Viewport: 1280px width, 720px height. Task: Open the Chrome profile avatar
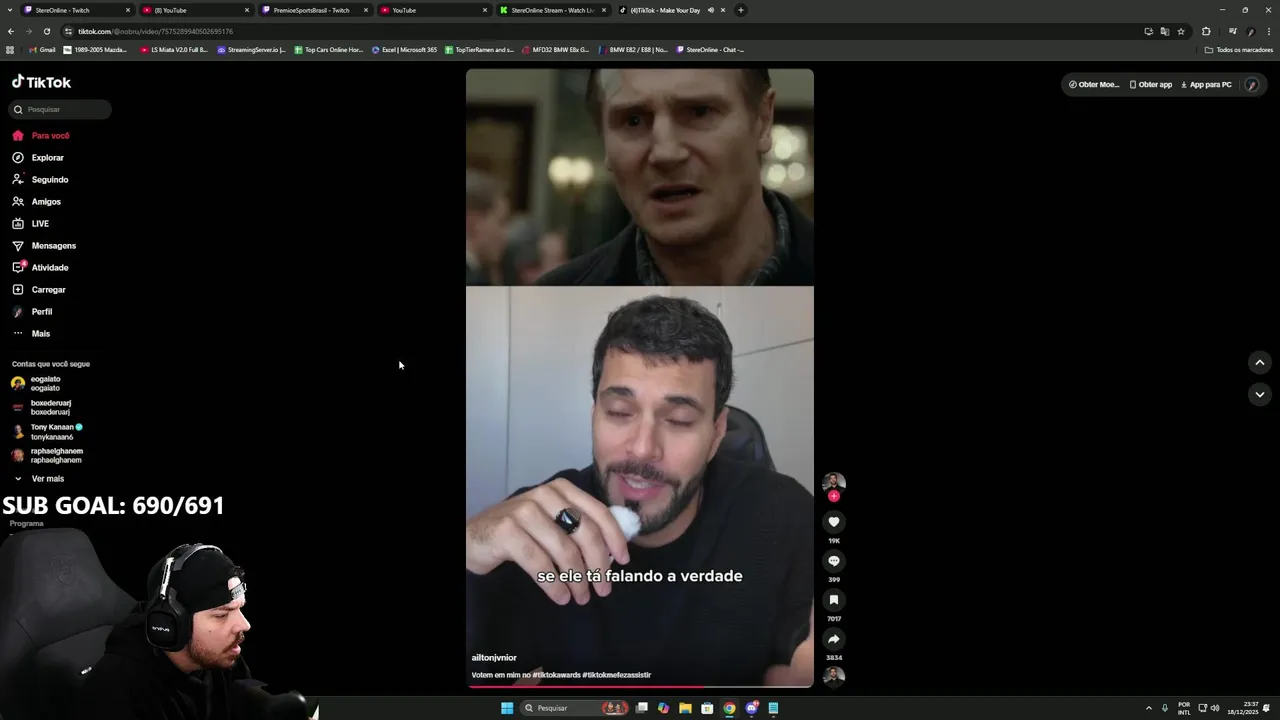click(1251, 31)
